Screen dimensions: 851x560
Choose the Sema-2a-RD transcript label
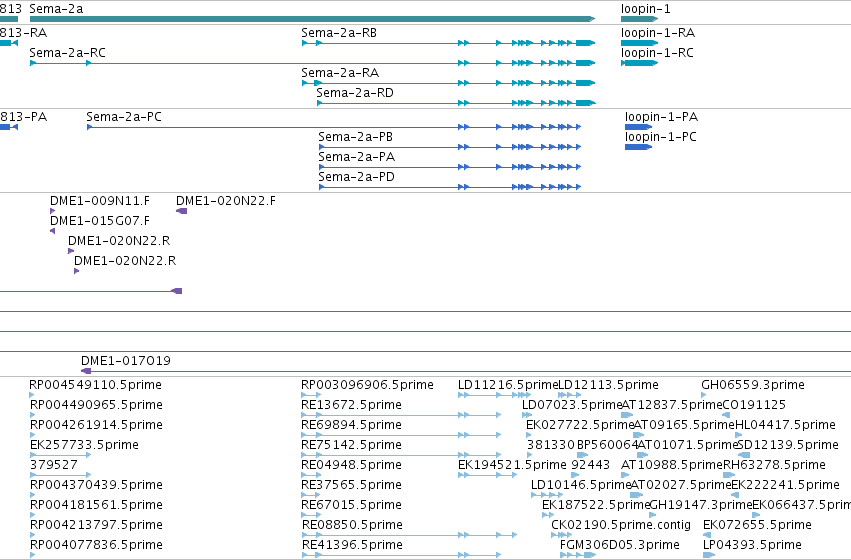click(355, 93)
